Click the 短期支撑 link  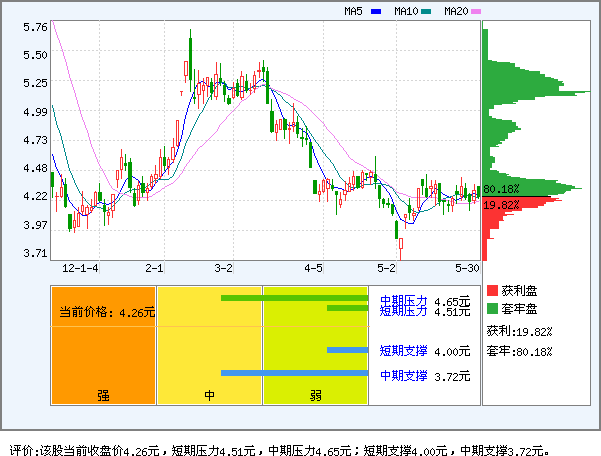[403, 351]
